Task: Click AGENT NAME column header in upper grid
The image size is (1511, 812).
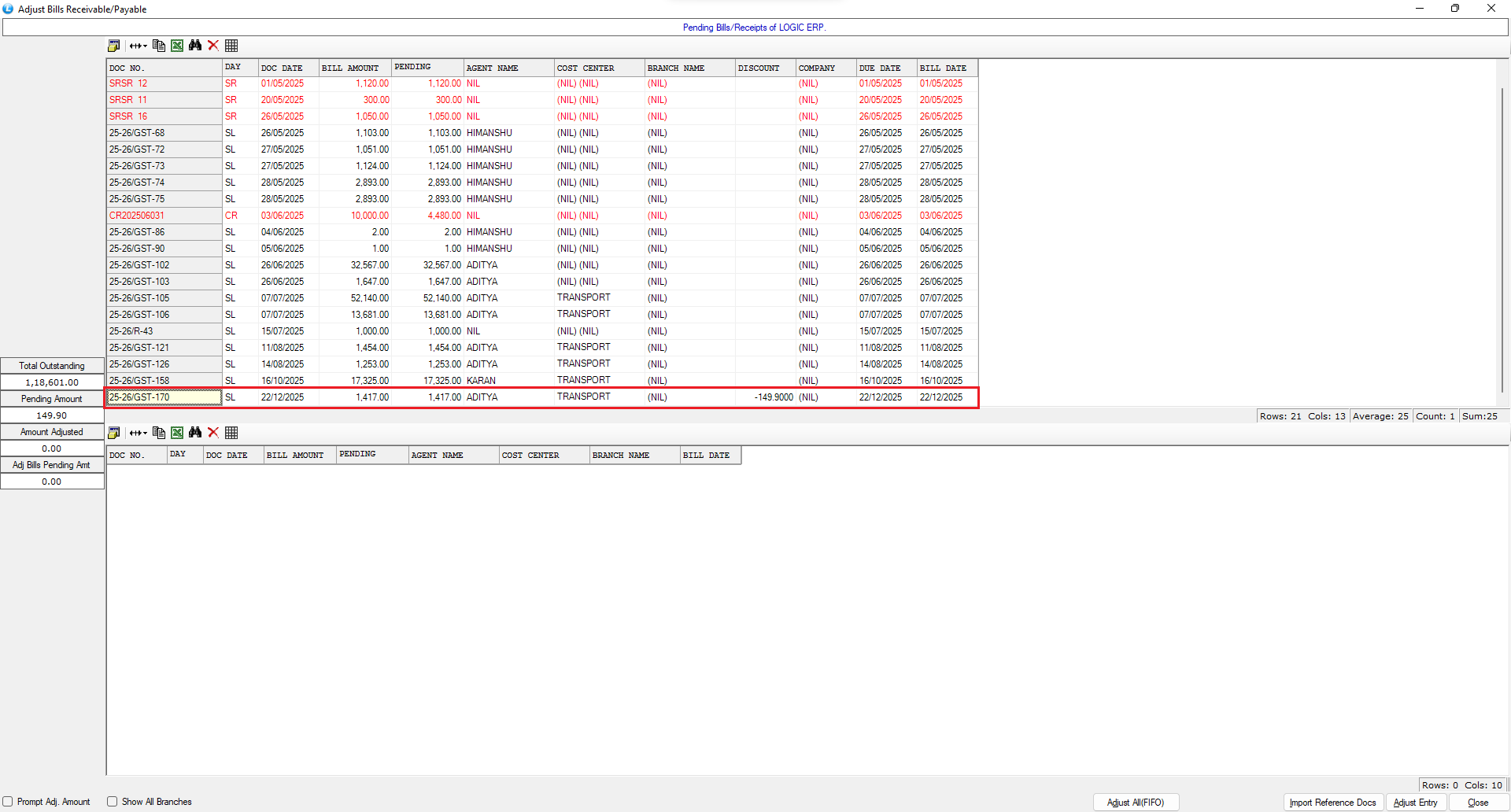Action: coord(508,68)
